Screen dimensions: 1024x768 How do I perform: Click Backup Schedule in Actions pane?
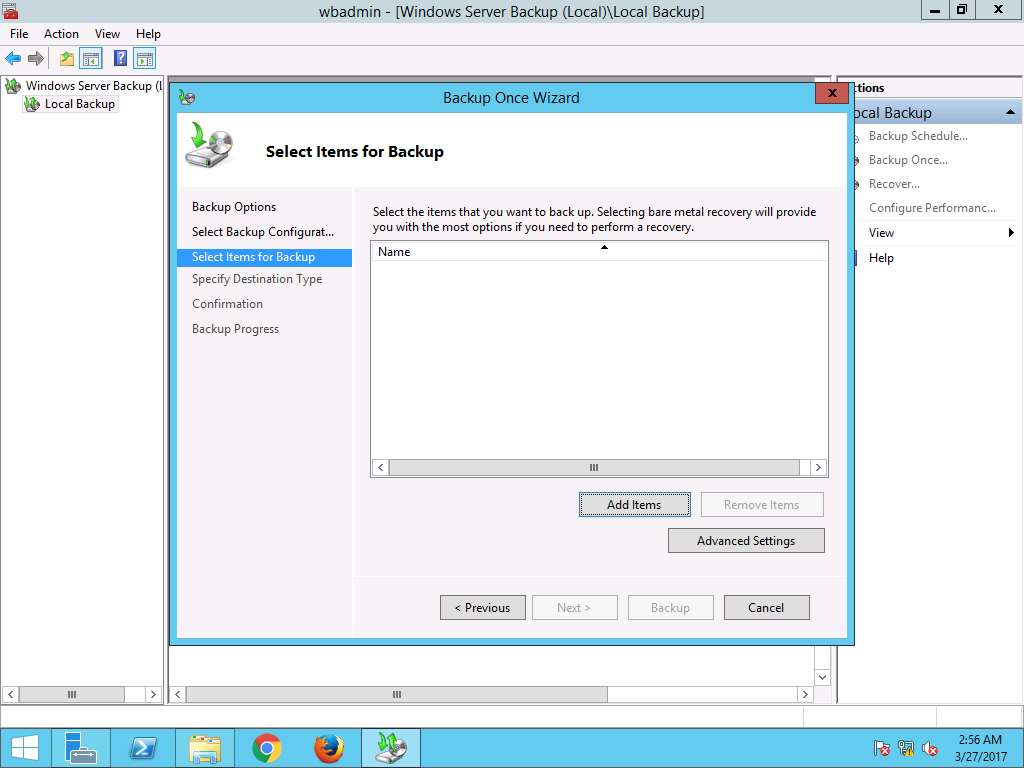(918, 136)
